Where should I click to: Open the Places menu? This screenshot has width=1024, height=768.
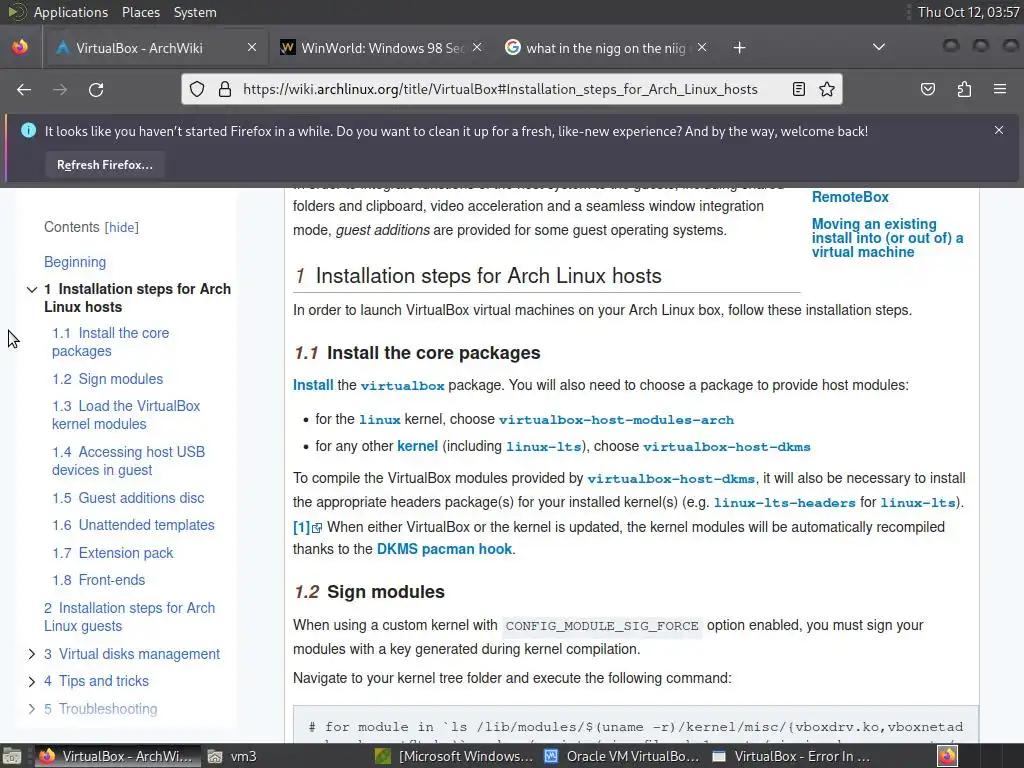tap(140, 12)
